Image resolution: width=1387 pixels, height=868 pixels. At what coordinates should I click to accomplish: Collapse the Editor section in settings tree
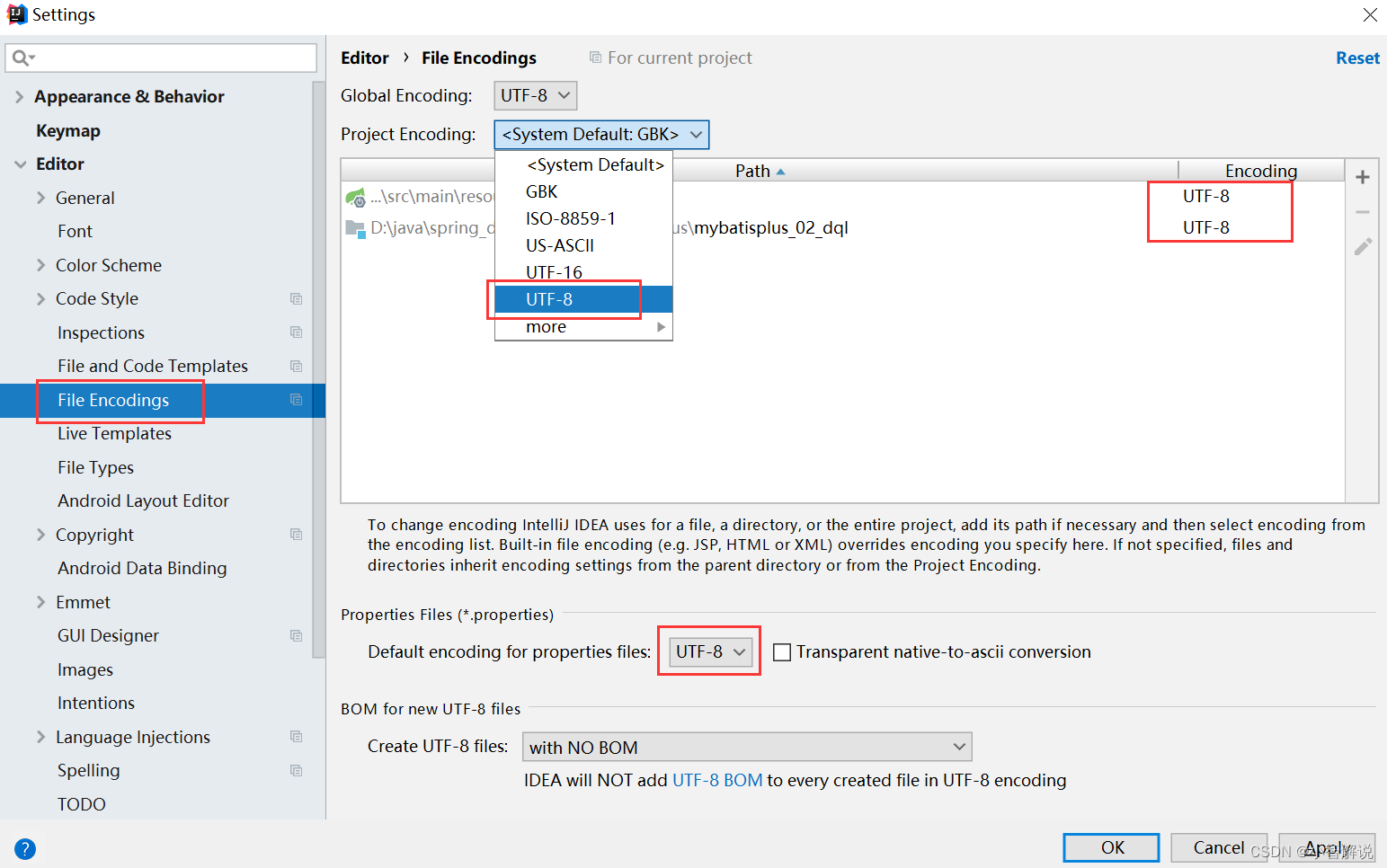(x=21, y=164)
